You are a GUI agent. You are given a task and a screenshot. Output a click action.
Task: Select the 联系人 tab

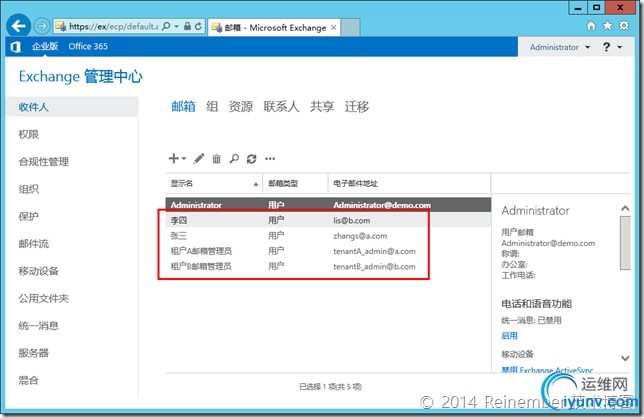tap(281, 107)
